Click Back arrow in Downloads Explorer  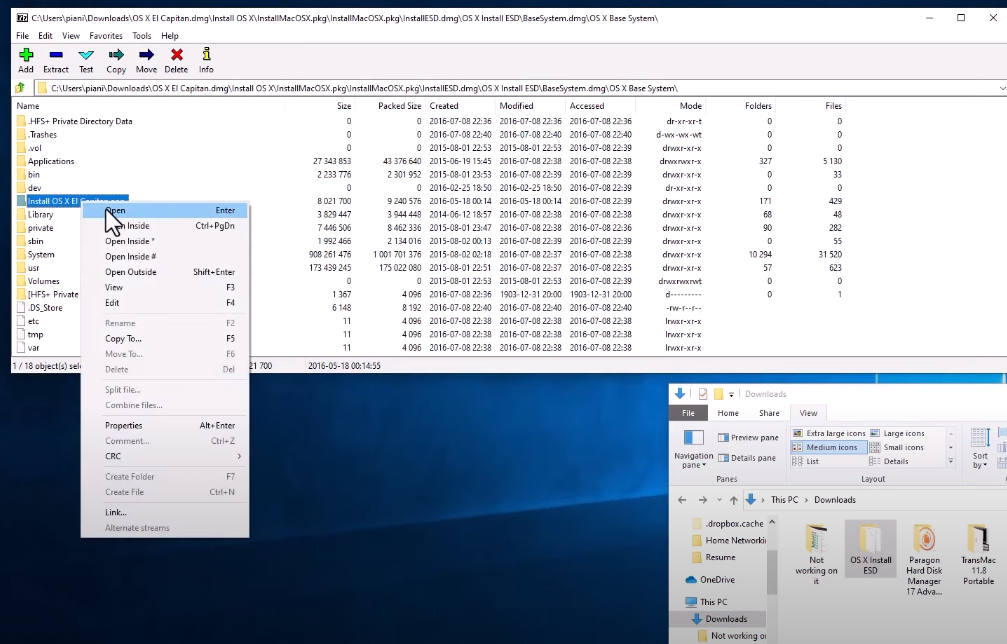682,500
